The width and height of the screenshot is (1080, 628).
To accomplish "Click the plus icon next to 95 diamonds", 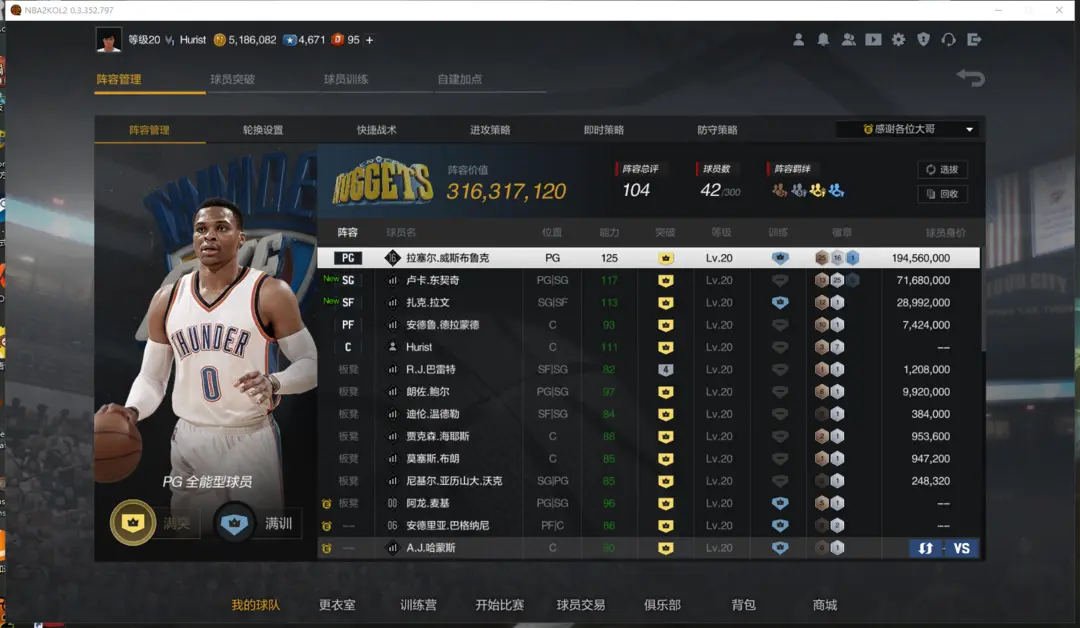I will (370, 40).
